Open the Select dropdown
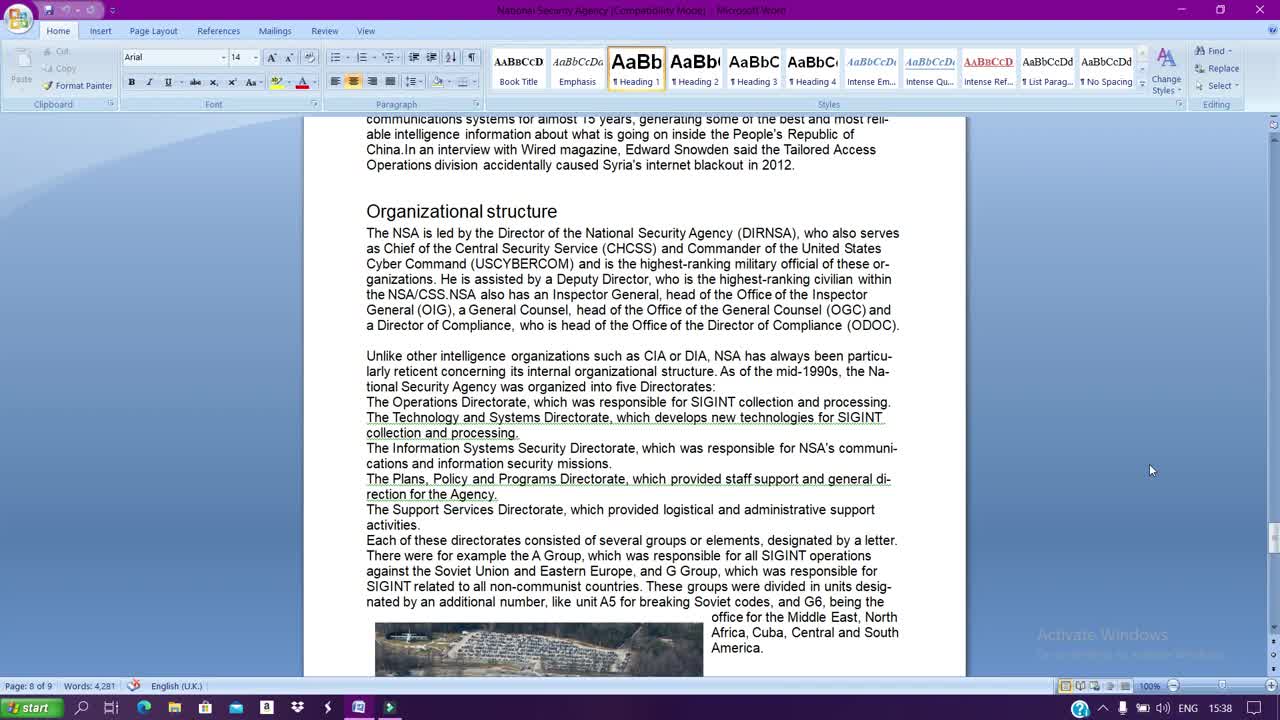 (x=1216, y=85)
